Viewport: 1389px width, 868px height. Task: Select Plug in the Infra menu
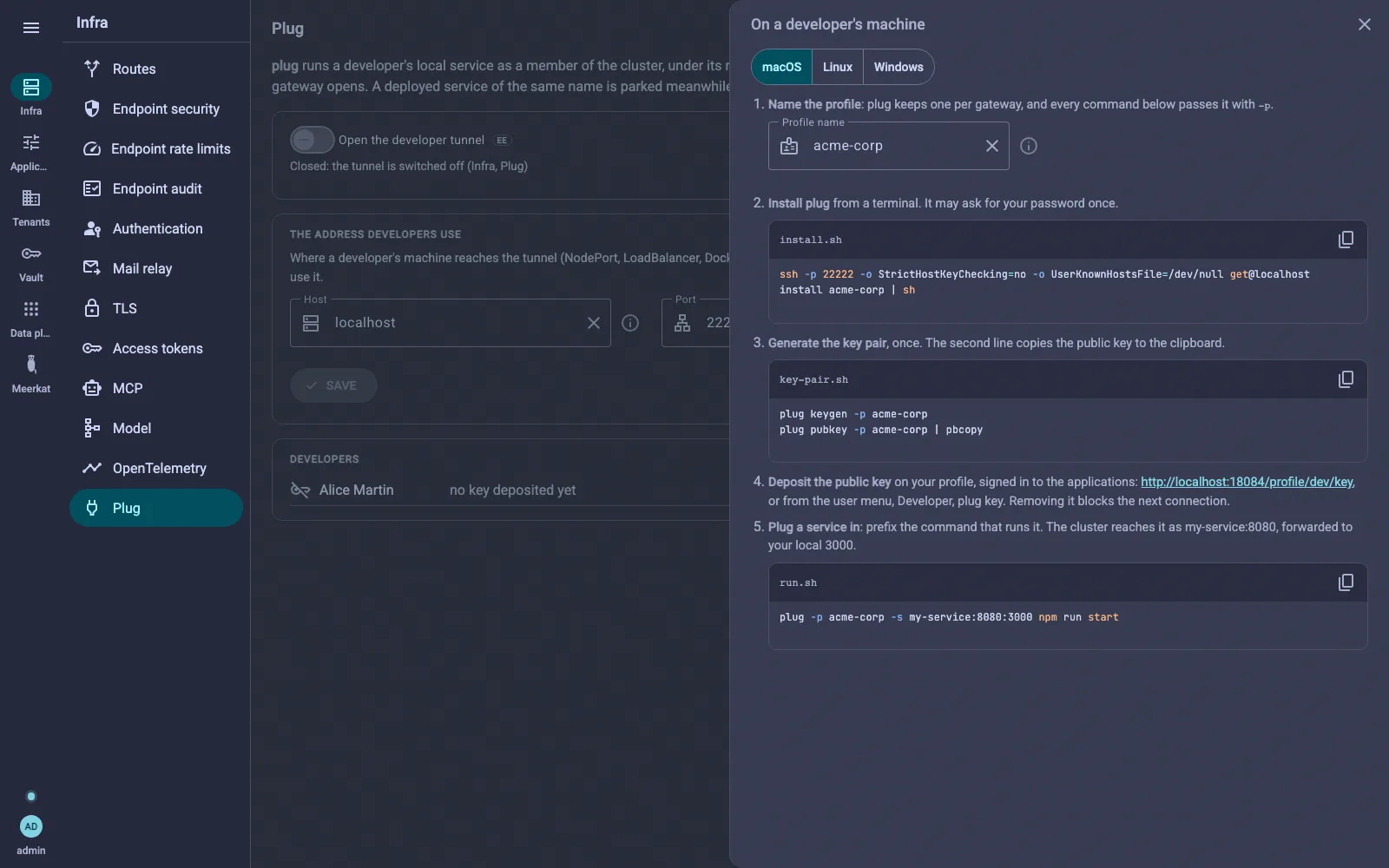click(156, 508)
